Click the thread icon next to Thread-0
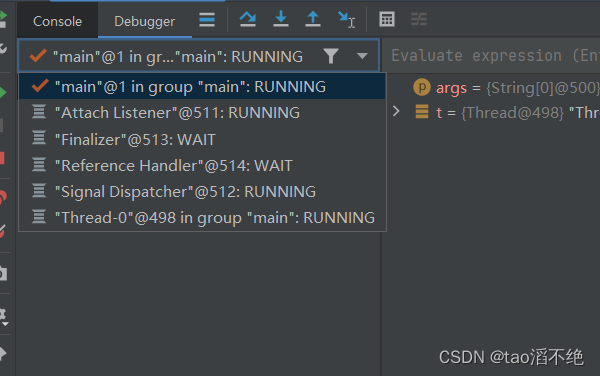 pos(39,216)
